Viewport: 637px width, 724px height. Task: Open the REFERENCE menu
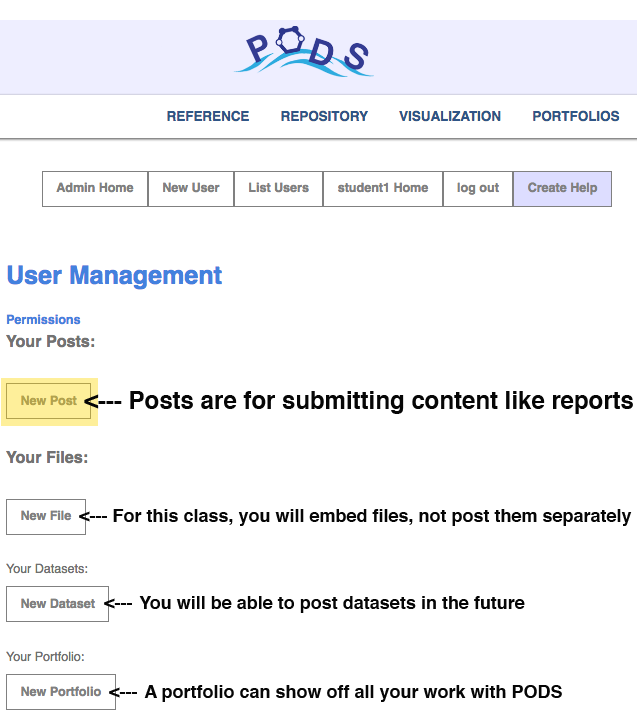(x=208, y=116)
